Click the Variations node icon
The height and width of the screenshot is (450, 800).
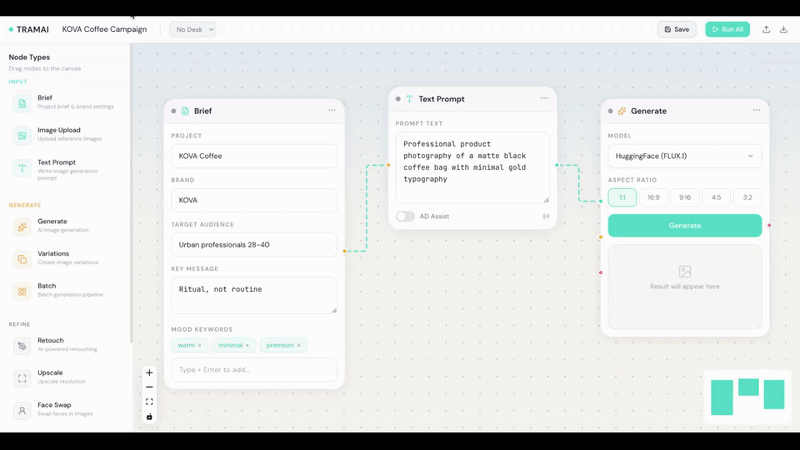(x=22, y=259)
